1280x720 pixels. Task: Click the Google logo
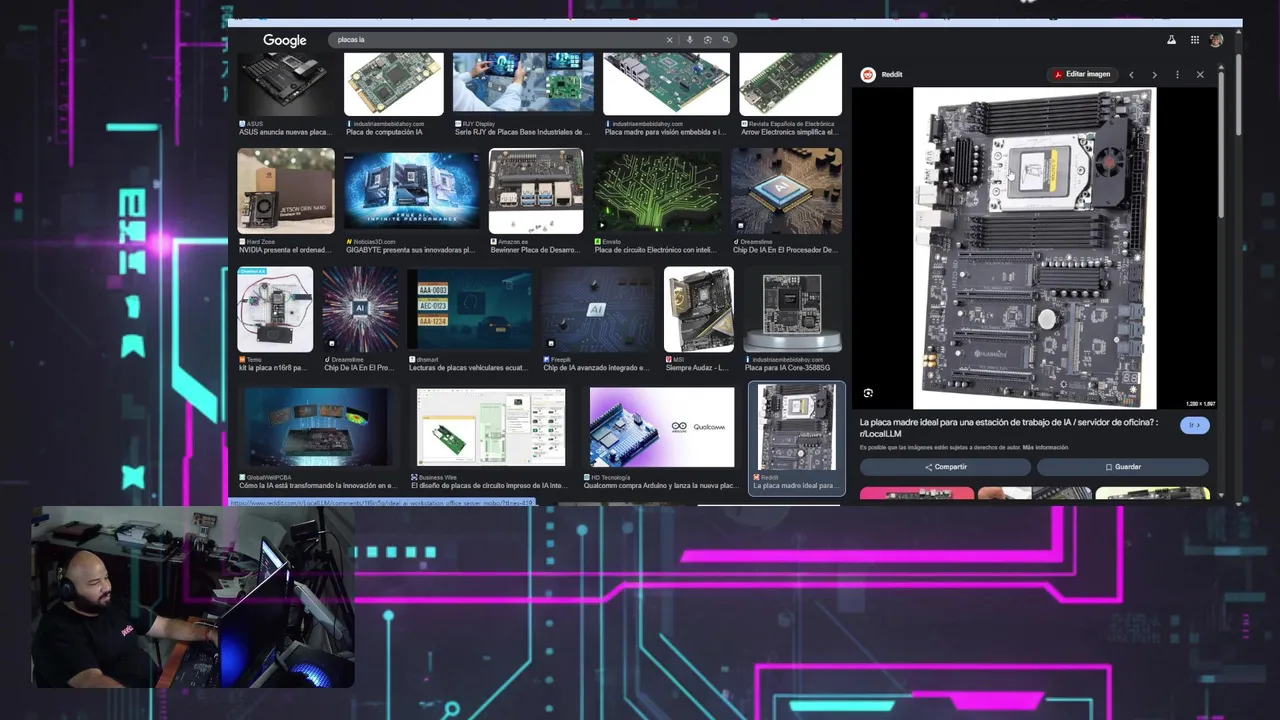click(x=285, y=40)
